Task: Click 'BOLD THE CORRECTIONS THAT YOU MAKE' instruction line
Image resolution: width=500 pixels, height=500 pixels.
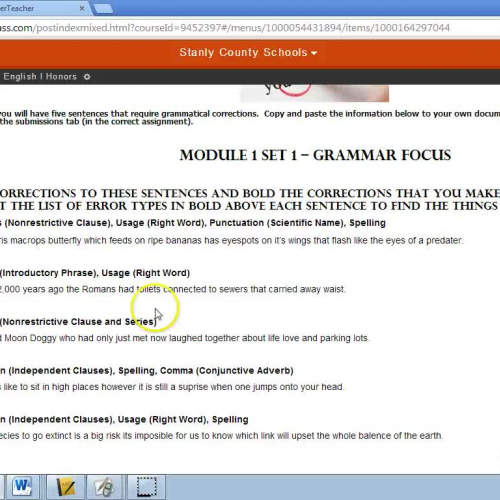Action: pyautogui.click(x=371, y=193)
